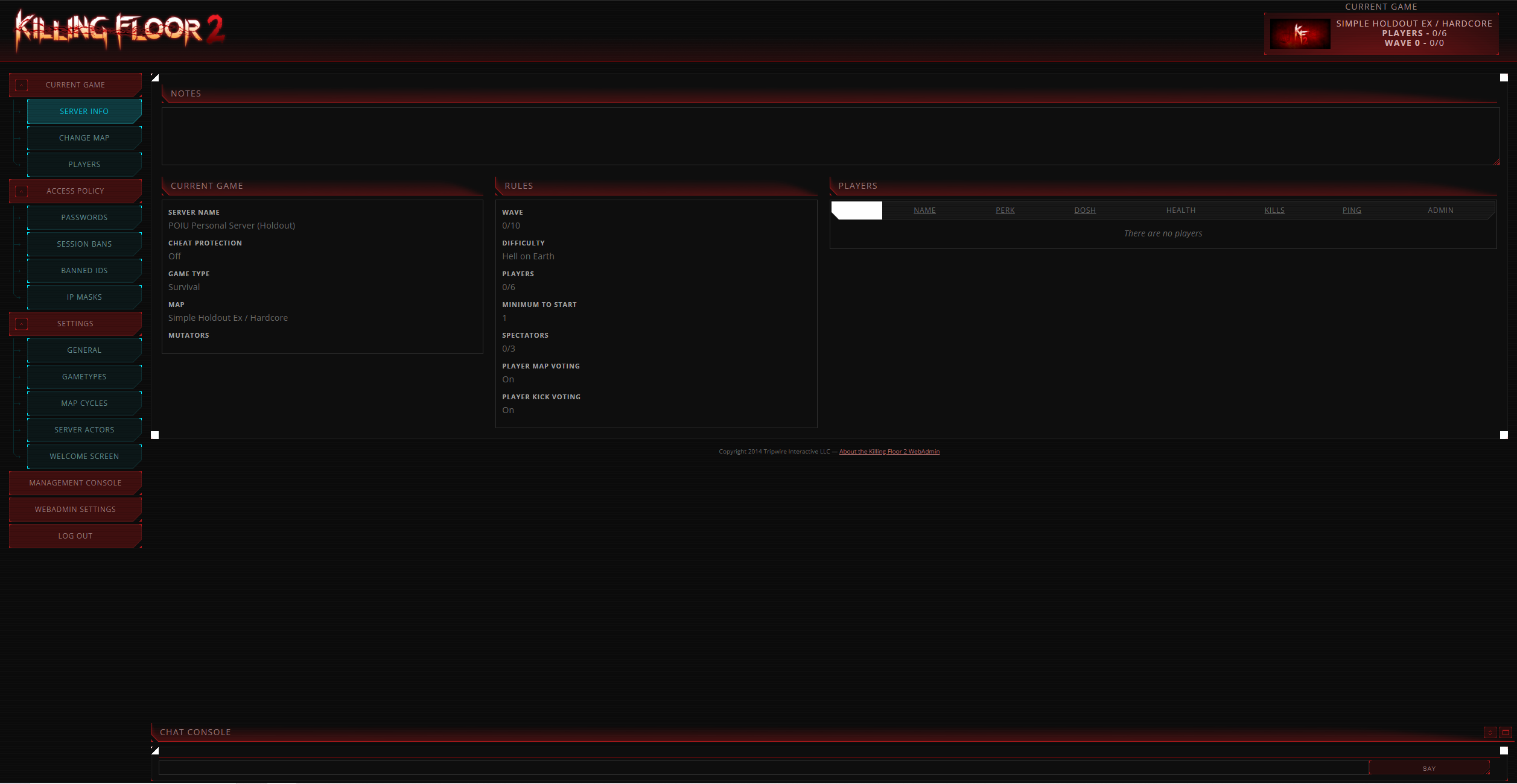This screenshot has height=784, width=1517.
Task: Open About the Killing Floor 2 WebAdmin link
Action: [889, 452]
